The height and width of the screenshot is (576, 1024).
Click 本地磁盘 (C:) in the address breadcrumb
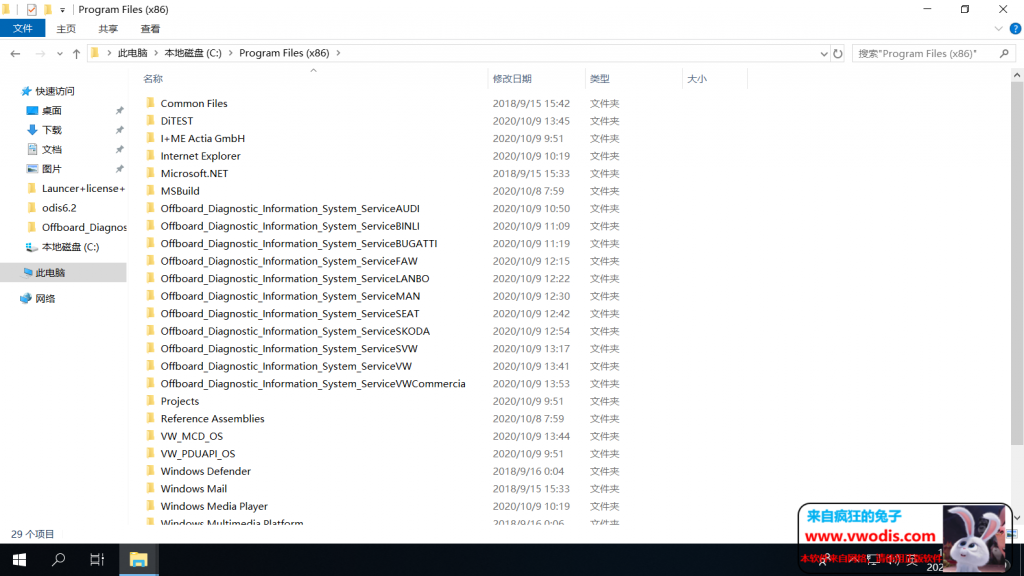point(192,53)
